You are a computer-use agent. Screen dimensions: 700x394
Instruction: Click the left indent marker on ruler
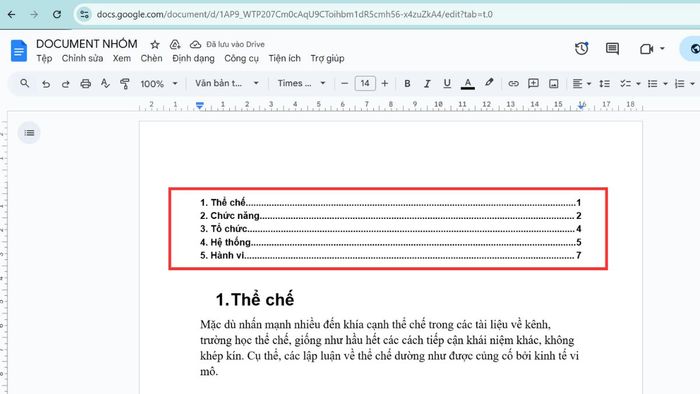point(200,106)
